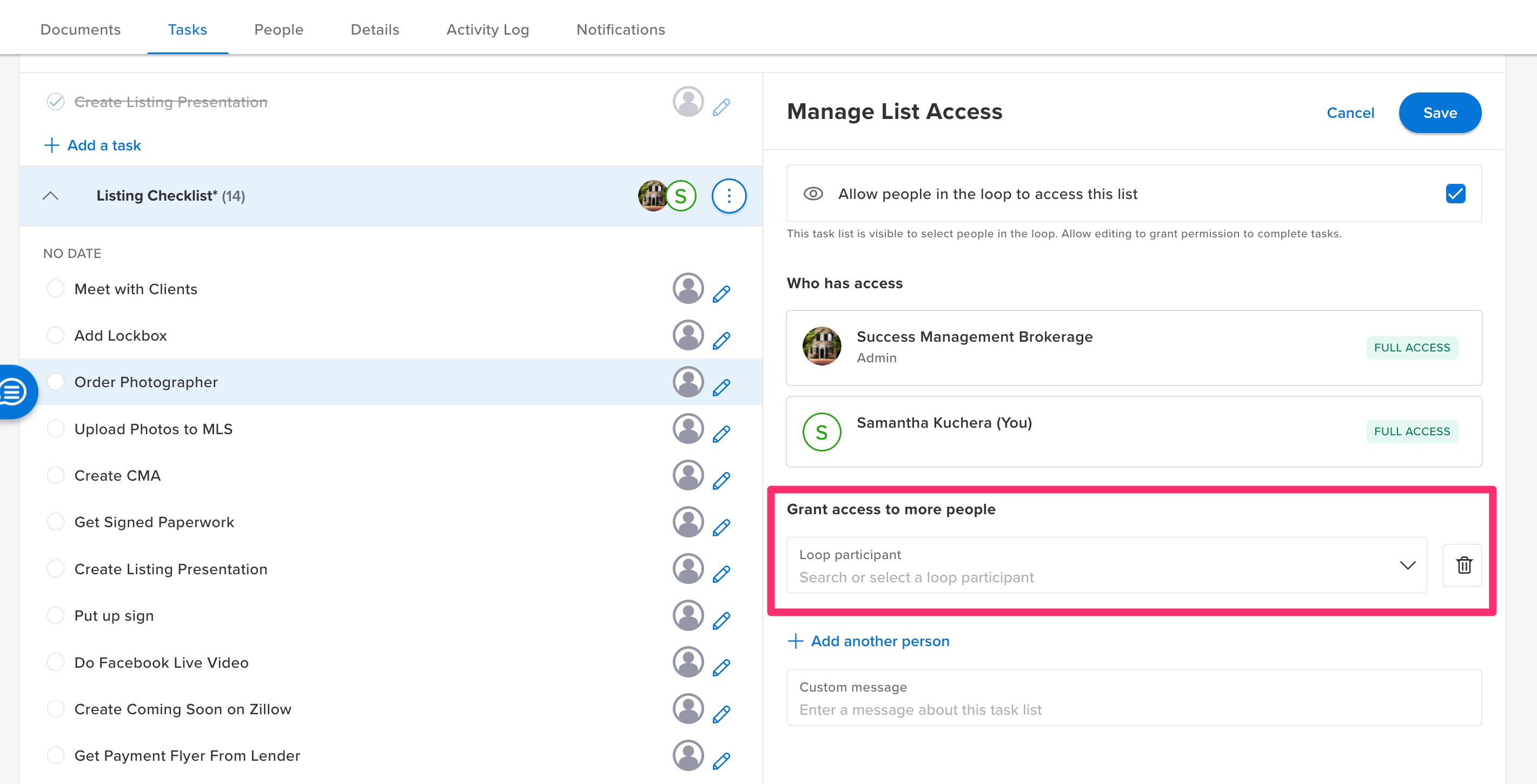Mark Upload Photos to MLS as complete
This screenshot has width=1537, height=784.
click(x=56, y=428)
